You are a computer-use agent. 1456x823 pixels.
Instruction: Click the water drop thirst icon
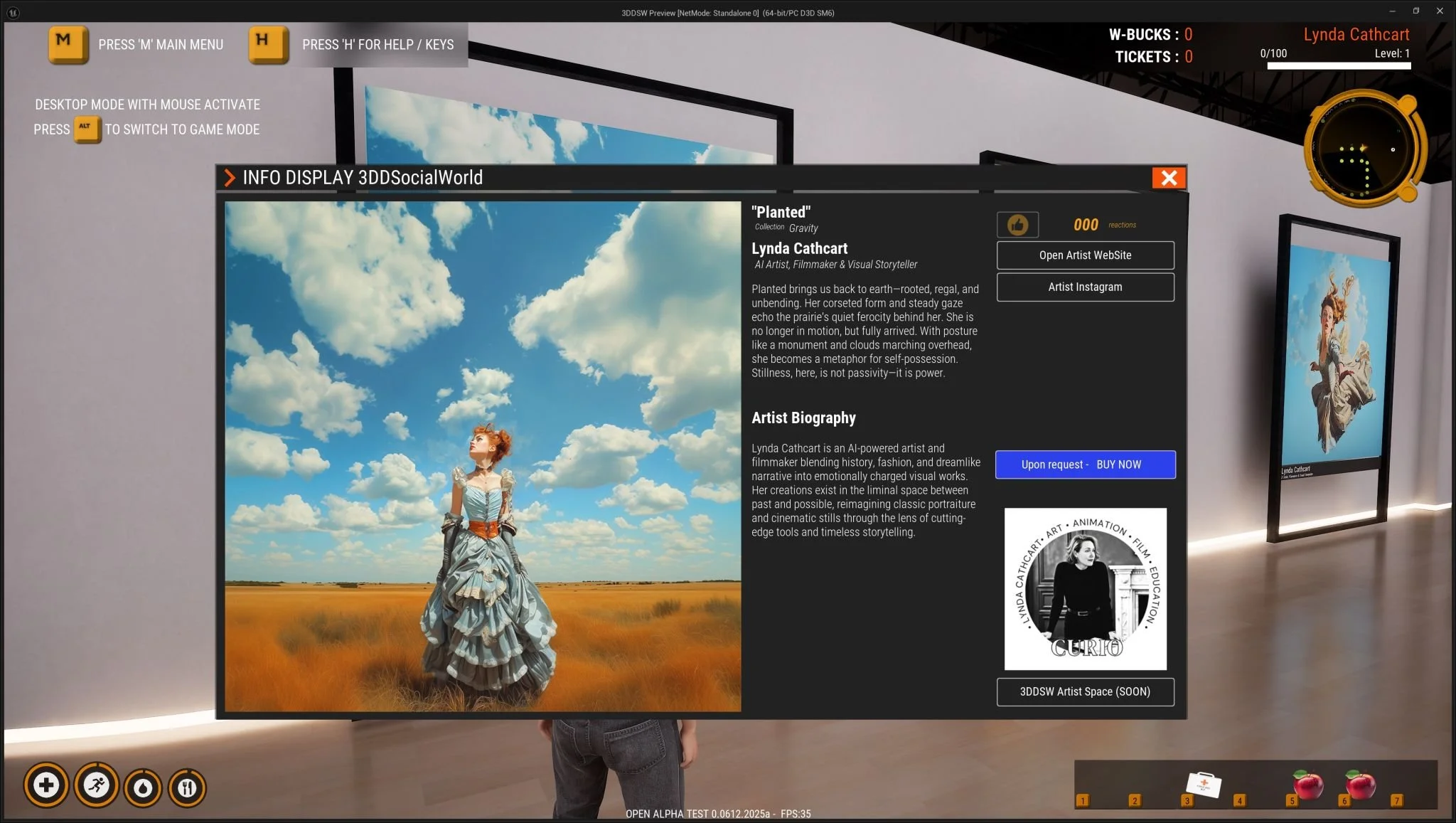click(143, 787)
